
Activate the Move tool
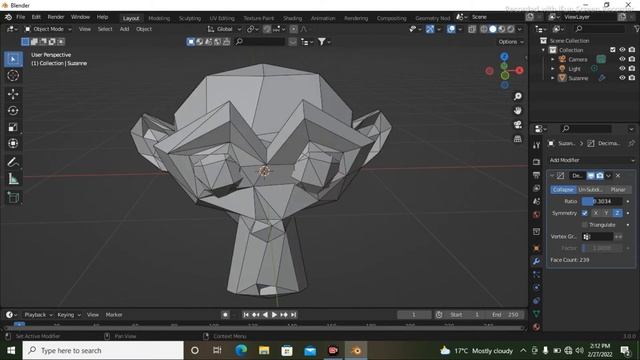pyautogui.click(x=13, y=94)
